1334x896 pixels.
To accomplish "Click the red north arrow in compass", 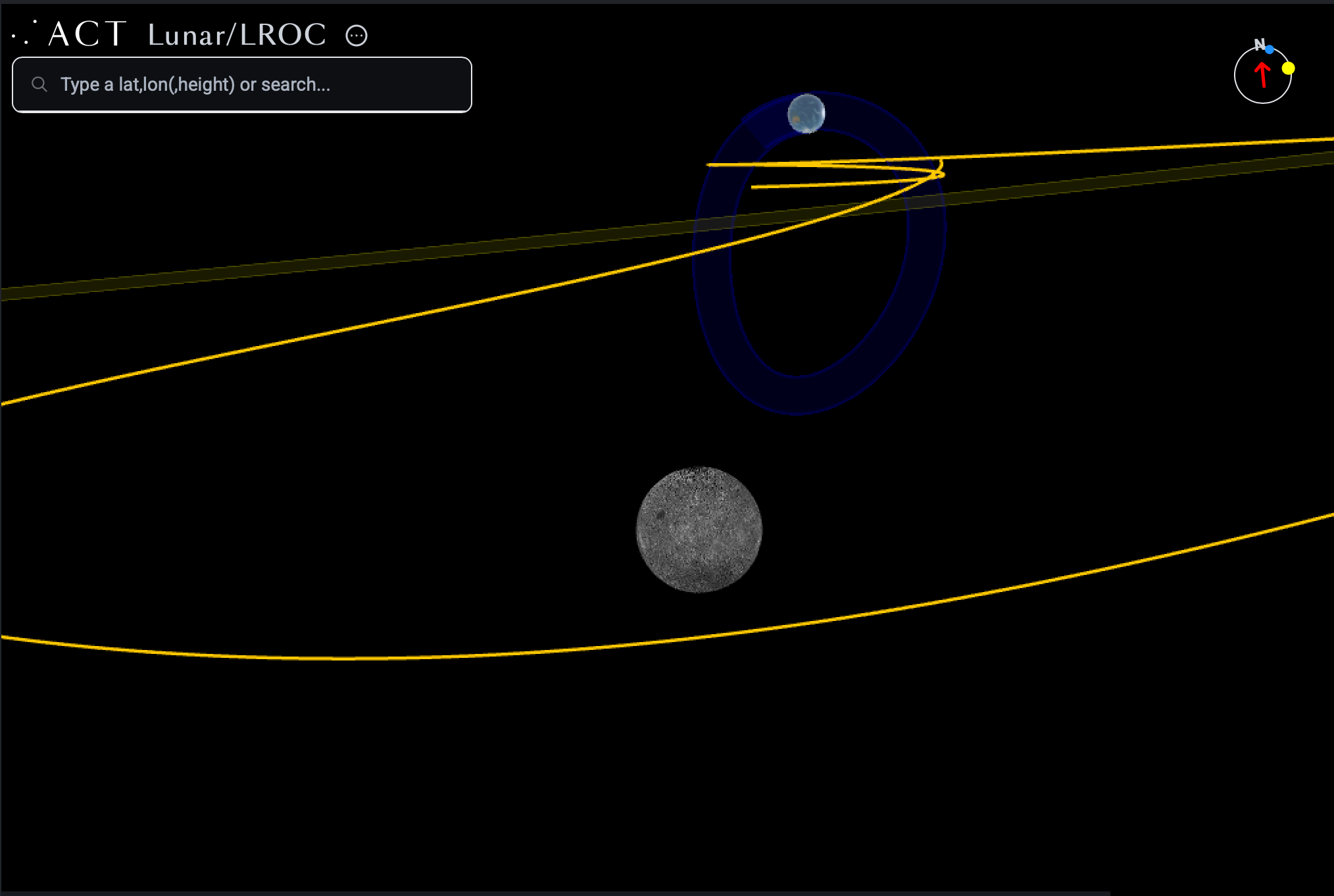I will 1262,75.
